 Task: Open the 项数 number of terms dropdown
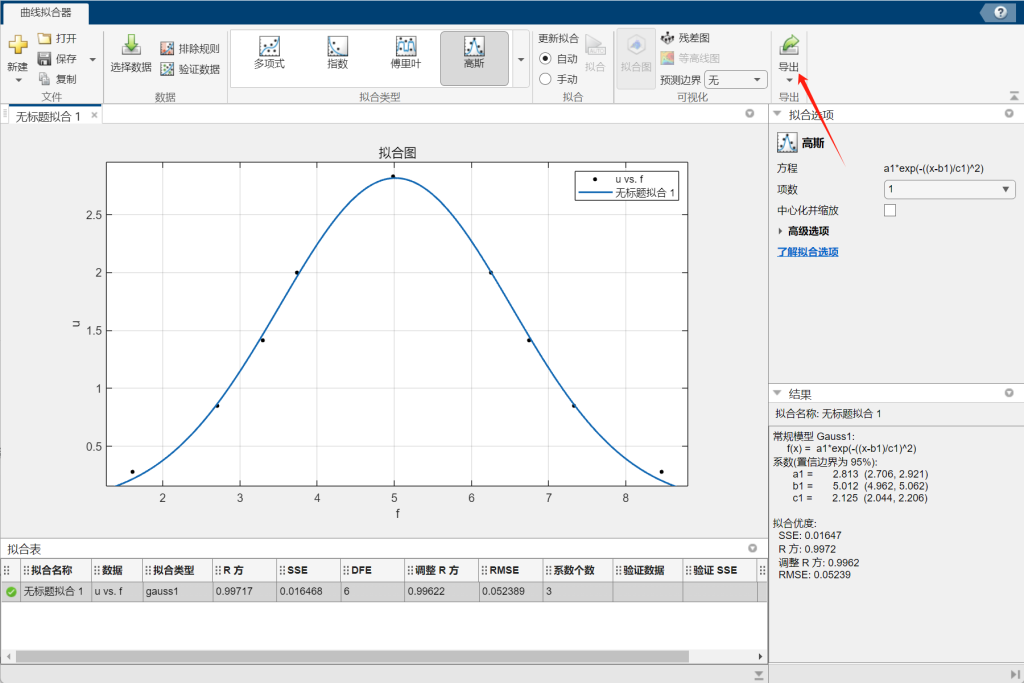pos(948,189)
